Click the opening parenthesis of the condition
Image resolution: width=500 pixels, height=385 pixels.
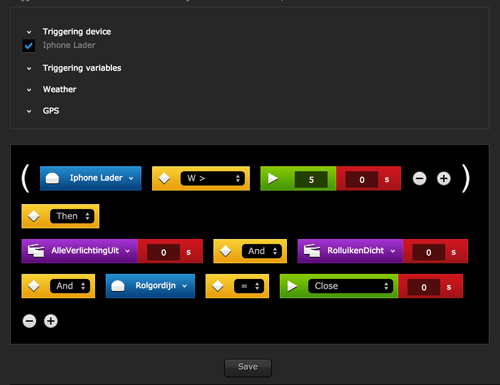pos(25,178)
